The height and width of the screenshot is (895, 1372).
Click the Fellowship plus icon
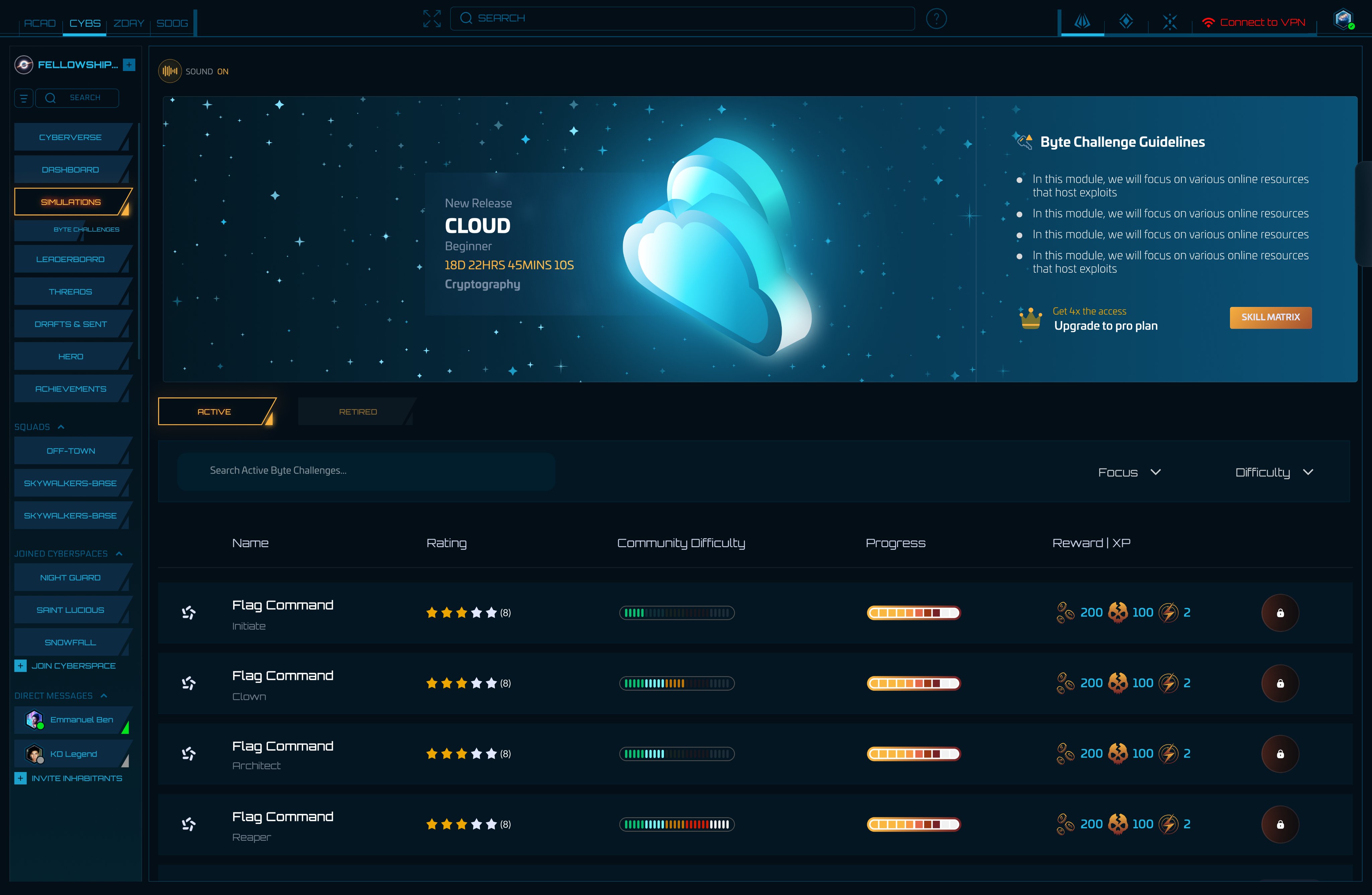129,65
